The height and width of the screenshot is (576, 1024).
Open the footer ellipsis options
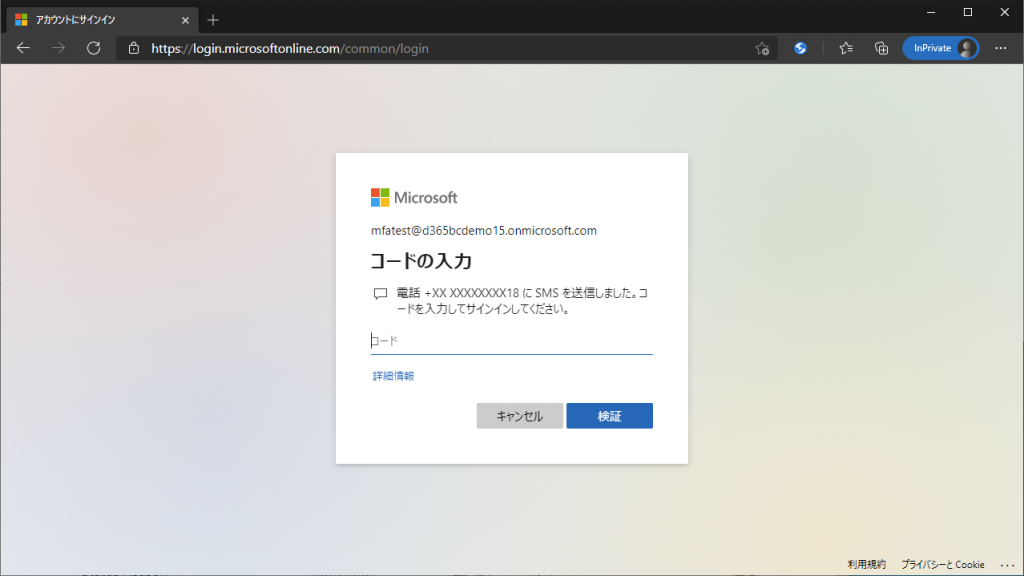[1007, 565]
